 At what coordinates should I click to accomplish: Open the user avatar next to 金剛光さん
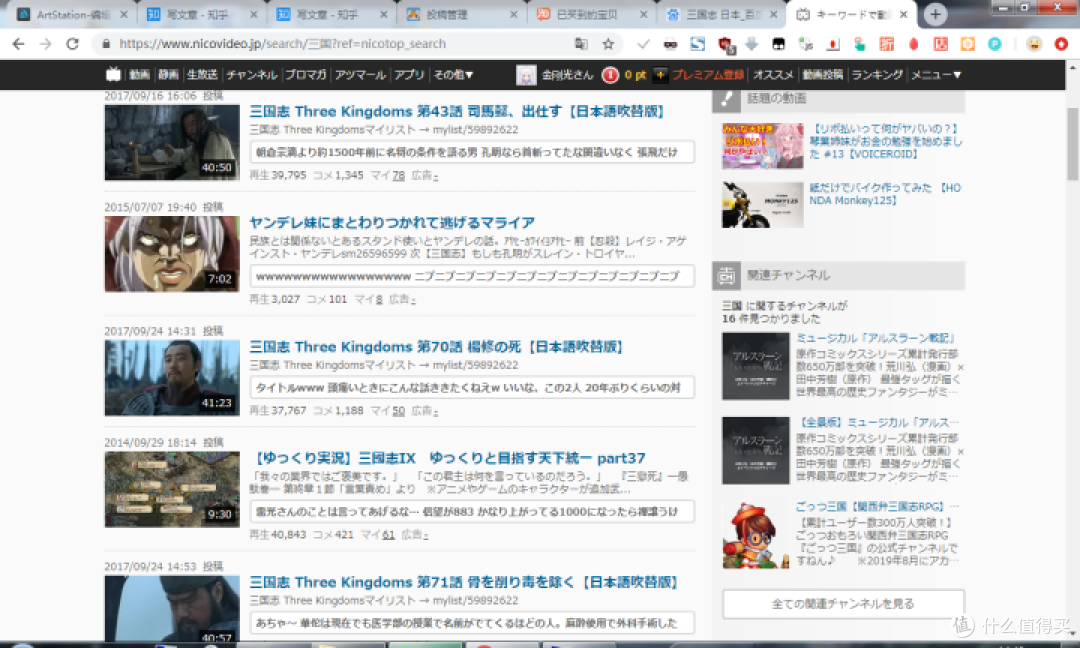[x=526, y=75]
